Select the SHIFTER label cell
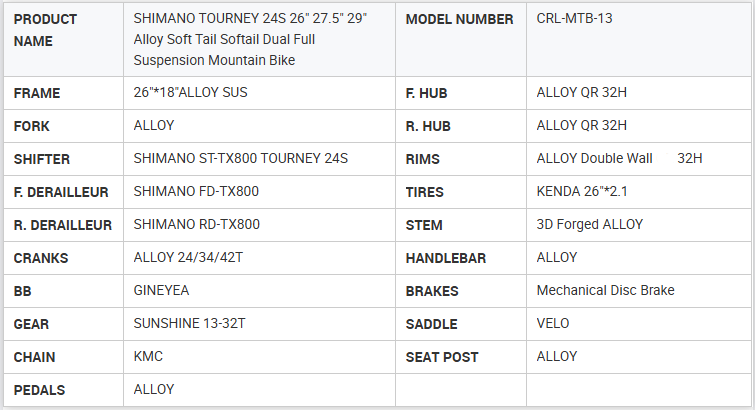 pyautogui.click(x=42, y=159)
